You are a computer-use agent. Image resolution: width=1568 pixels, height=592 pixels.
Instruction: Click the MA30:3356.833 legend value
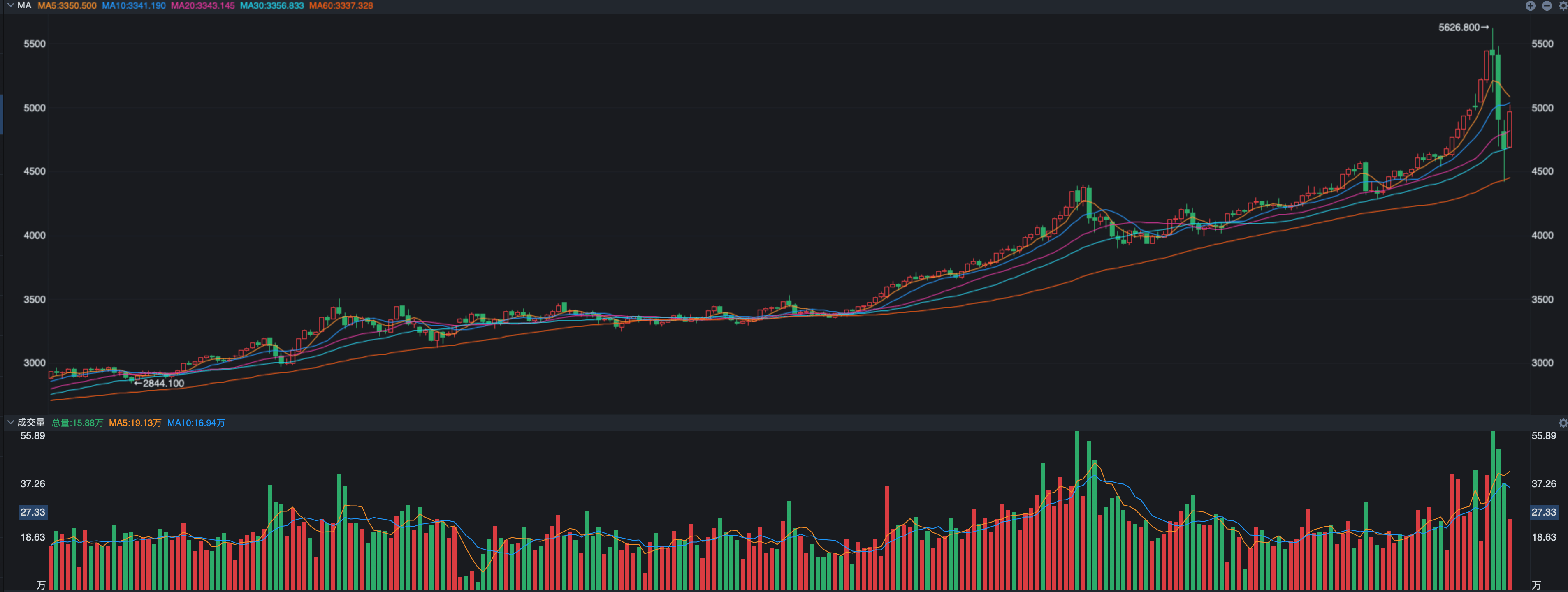pyautogui.click(x=271, y=5)
